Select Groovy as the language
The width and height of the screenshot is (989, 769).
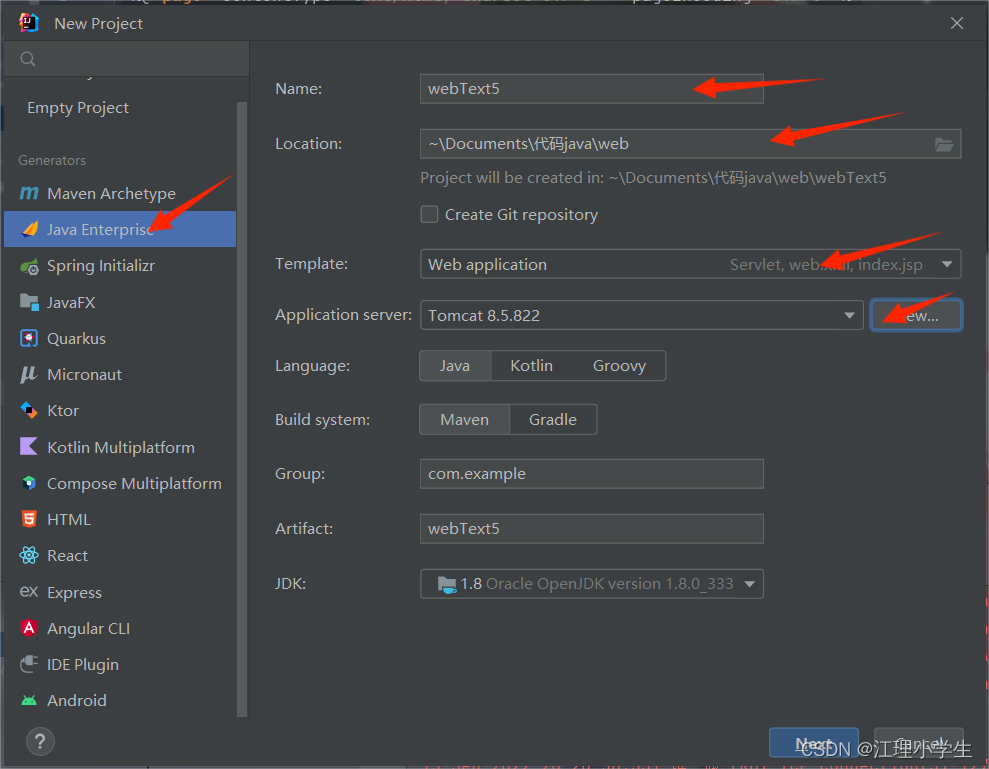[619, 366]
